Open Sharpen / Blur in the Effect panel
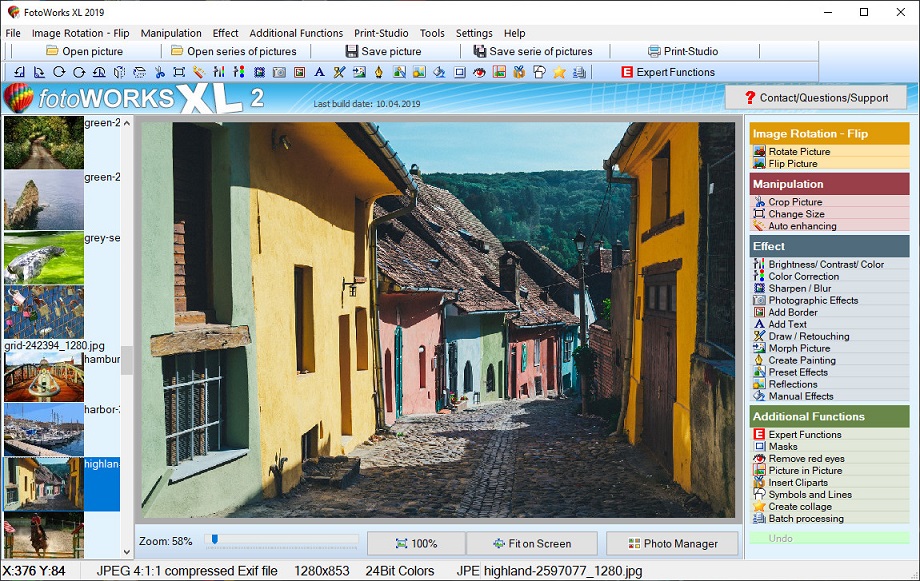This screenshot has height=581, width=920. point(799,288)
